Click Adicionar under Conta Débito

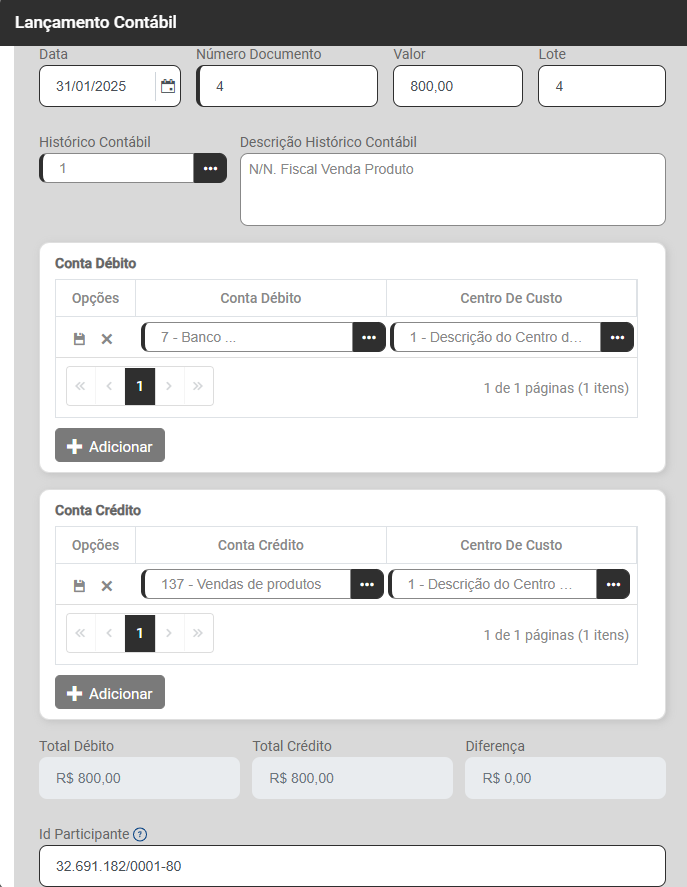click(x=110, y=446)
